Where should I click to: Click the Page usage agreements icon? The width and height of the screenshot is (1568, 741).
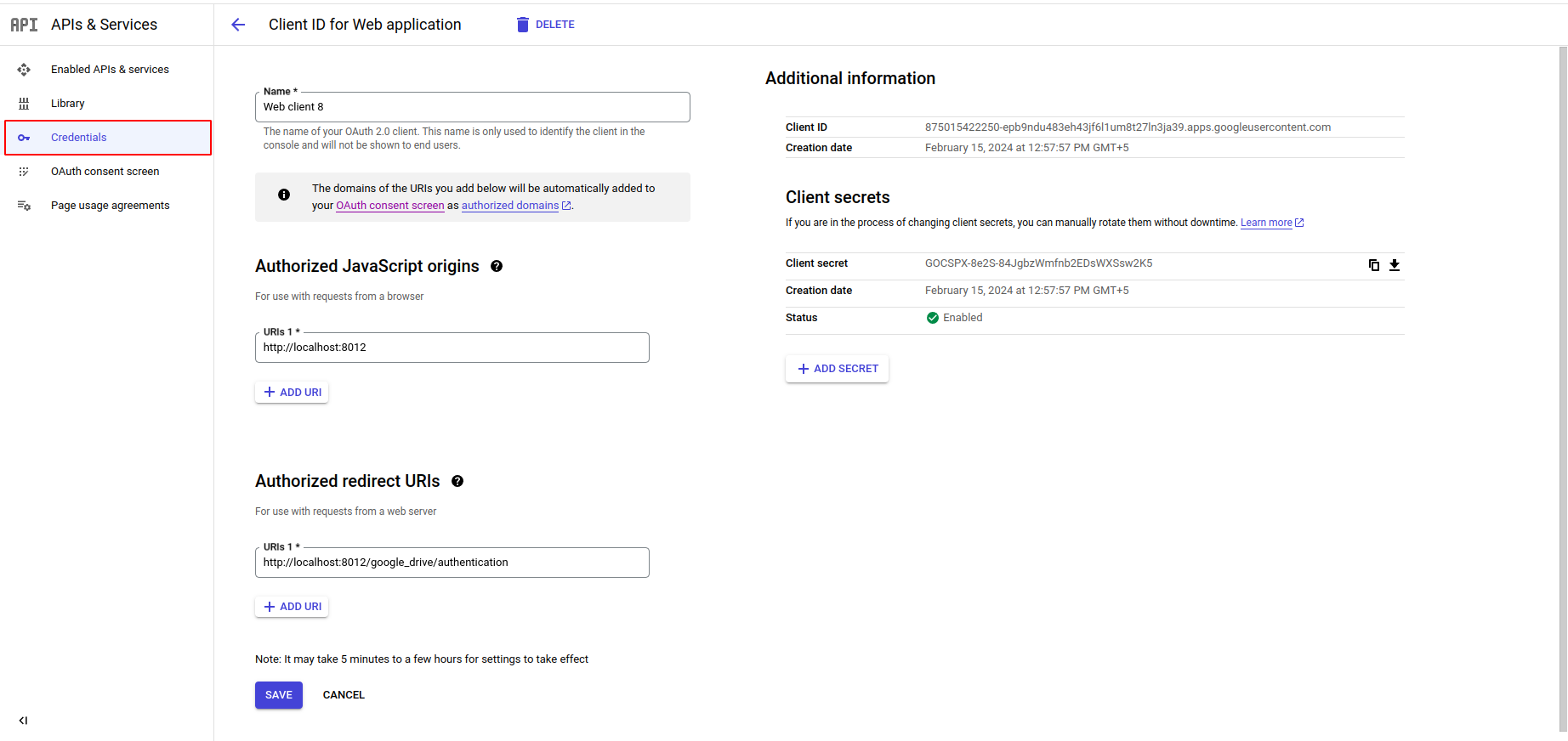click(24, 206)
